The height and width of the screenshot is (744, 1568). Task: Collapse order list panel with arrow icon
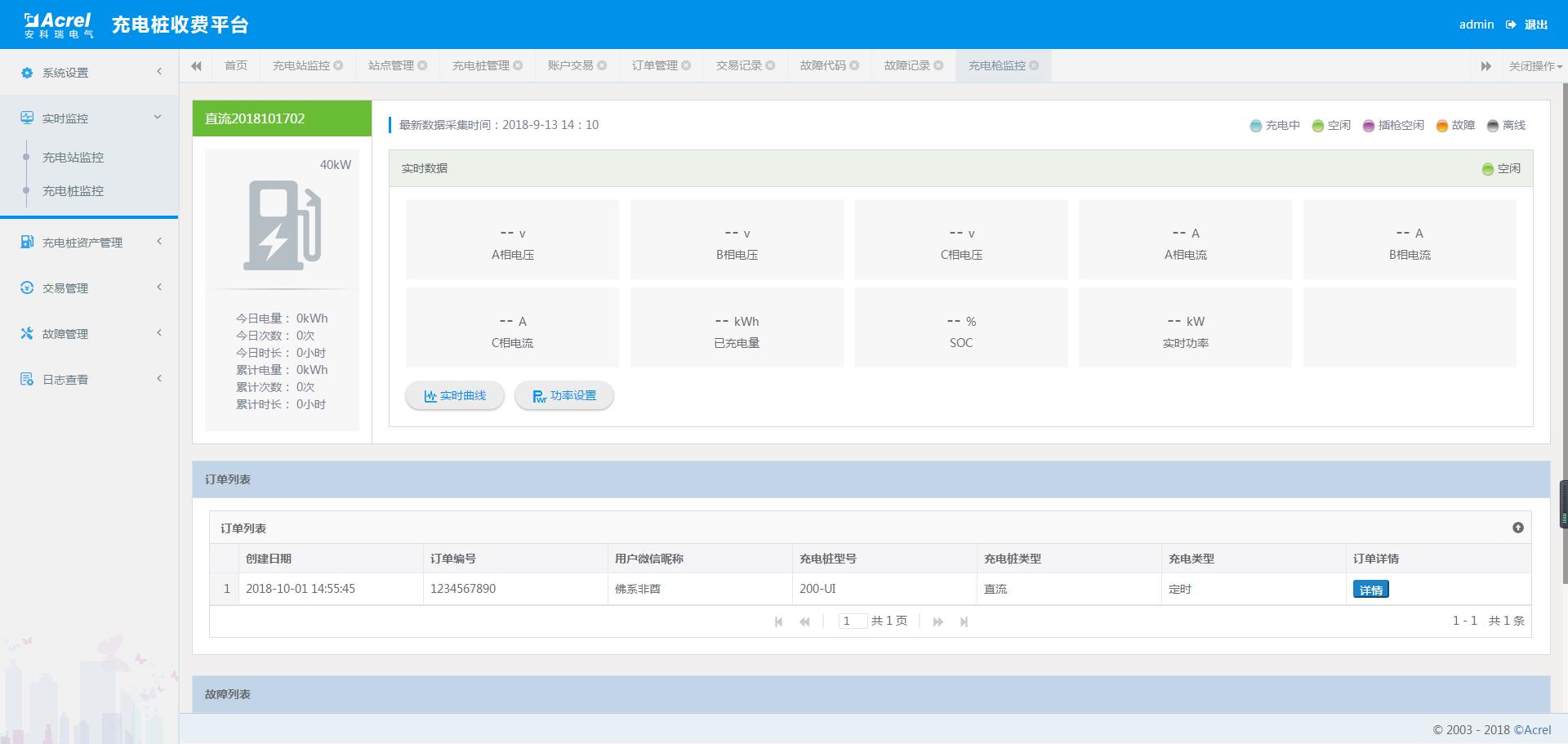[x=1517, y=528]
